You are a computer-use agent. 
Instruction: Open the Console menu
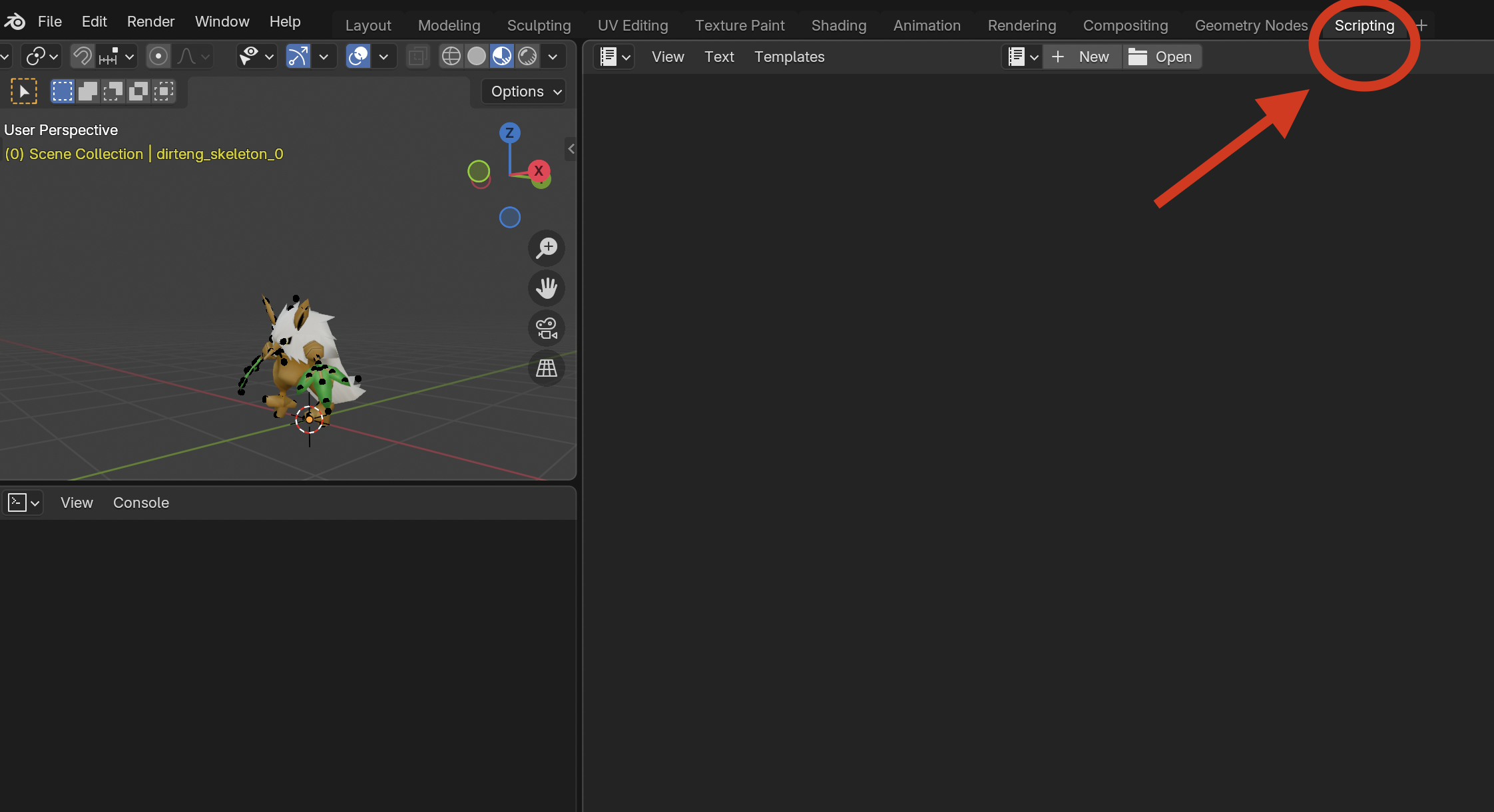pyautogui.click(x=141, y=503)
